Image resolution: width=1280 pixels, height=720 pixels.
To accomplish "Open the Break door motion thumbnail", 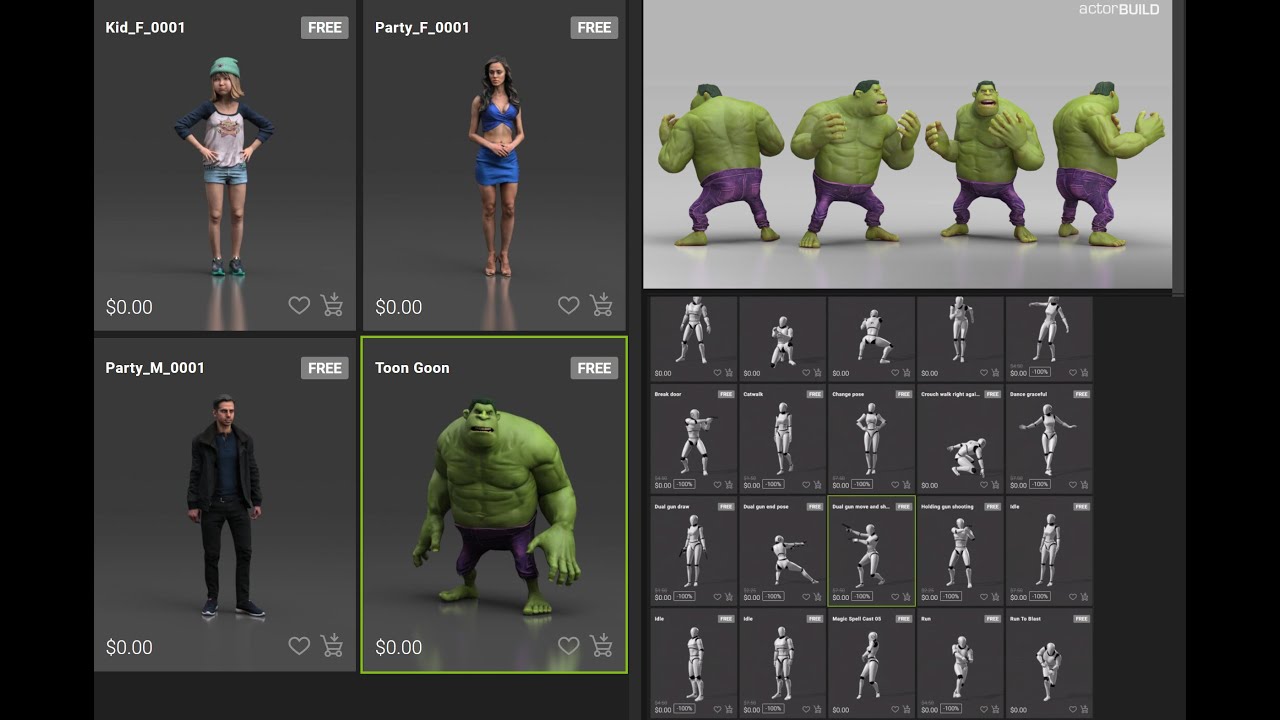I will 693,438.
